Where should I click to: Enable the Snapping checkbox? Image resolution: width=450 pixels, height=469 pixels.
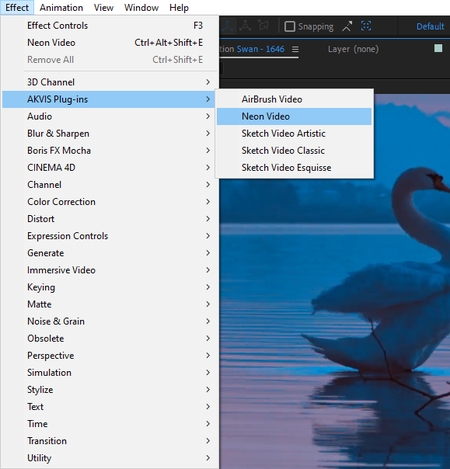pyautogui.click(x=290, y=27)
